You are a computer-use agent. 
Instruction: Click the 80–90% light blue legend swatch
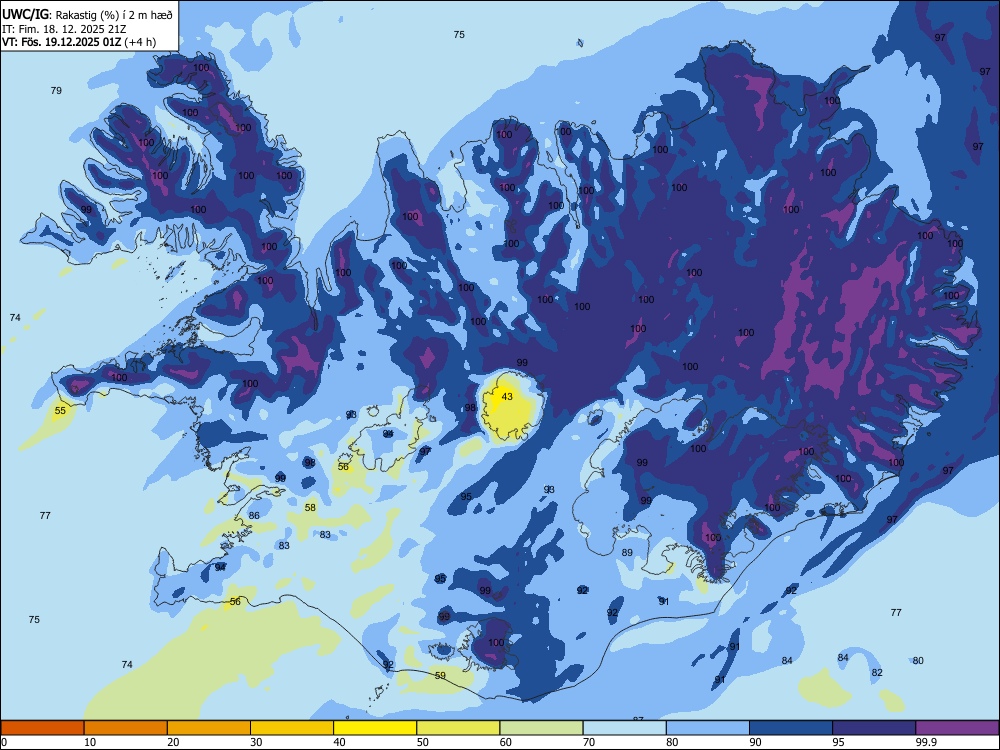click(x=708, y=728)
